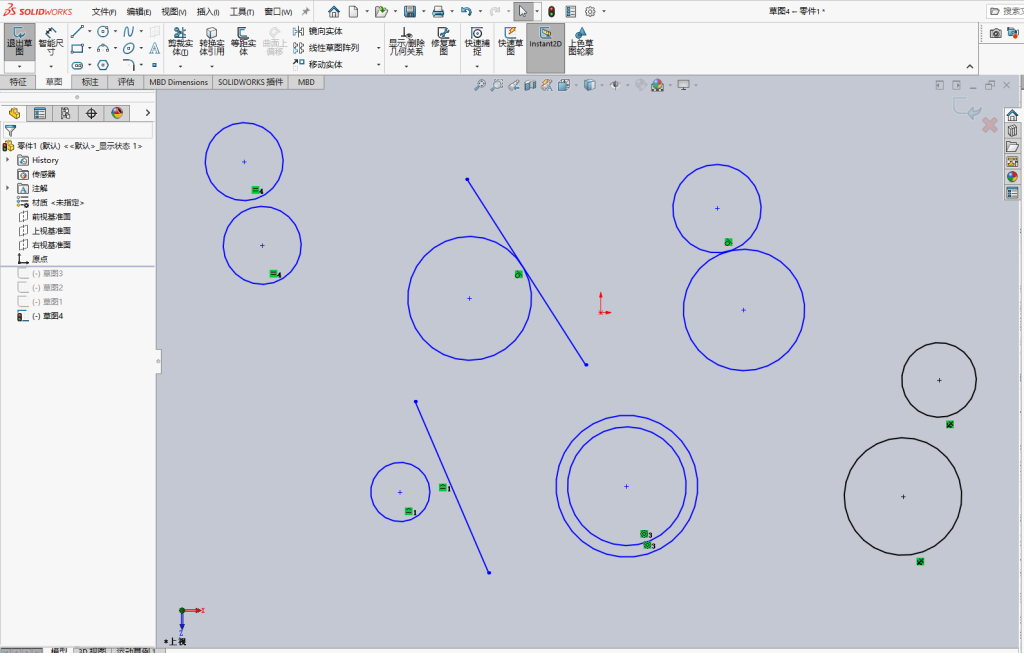Switch to the 特征 Features tab
Screen dimensions: 1024x653
click(x=18, y=82)
